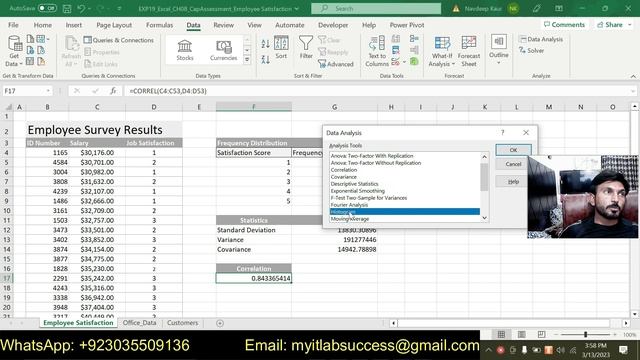Switch to the Review tab
The height and width of the screenshot is (360, 640).
point(223,25)
